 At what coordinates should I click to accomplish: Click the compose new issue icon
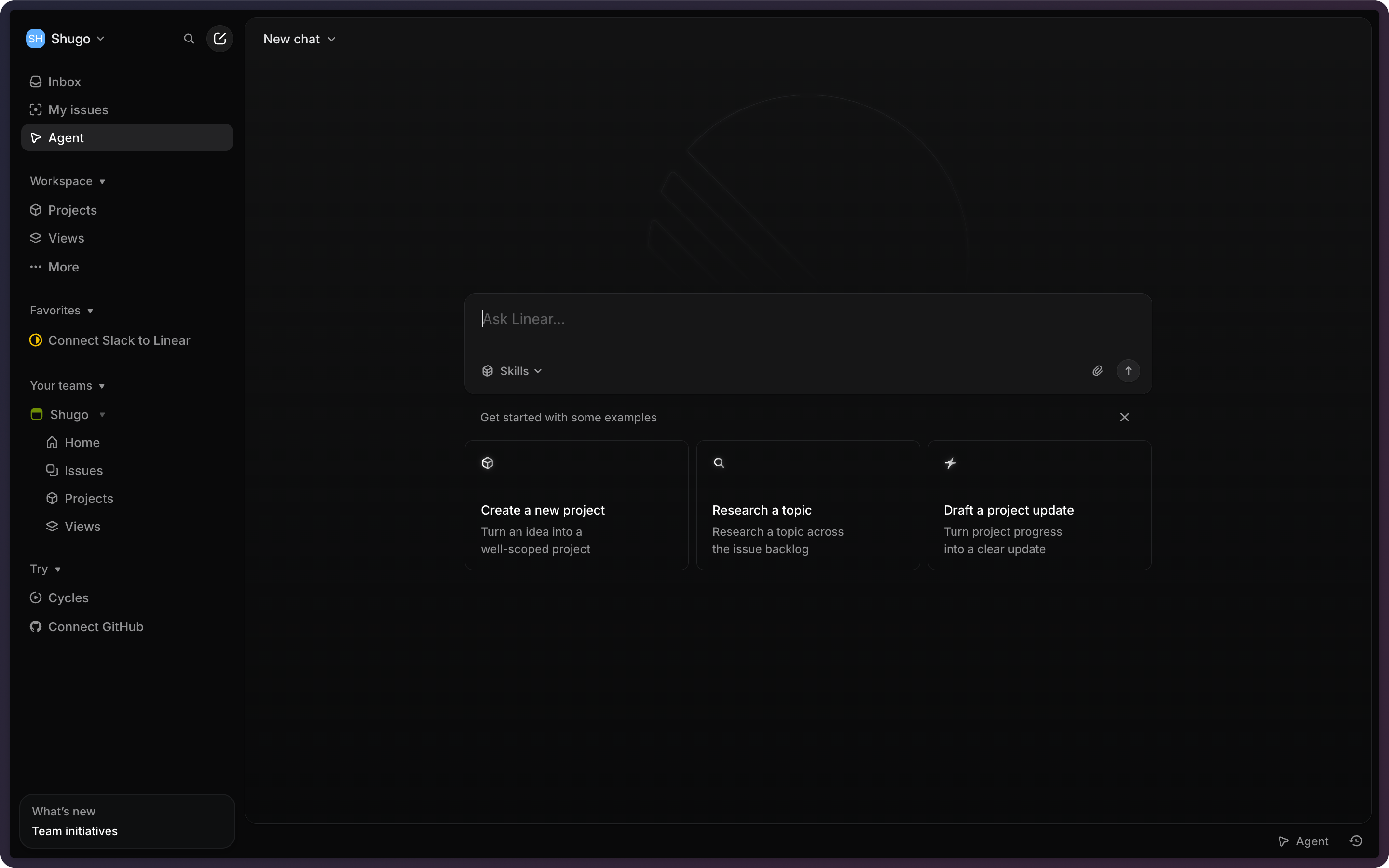pyautogui.click(x=220, y=39)
